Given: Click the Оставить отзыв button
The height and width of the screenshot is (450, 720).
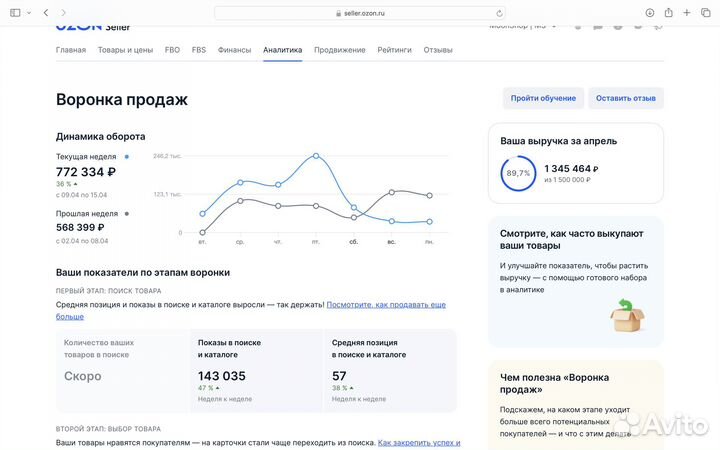Looking at the screenshot, I should [626, 98].
